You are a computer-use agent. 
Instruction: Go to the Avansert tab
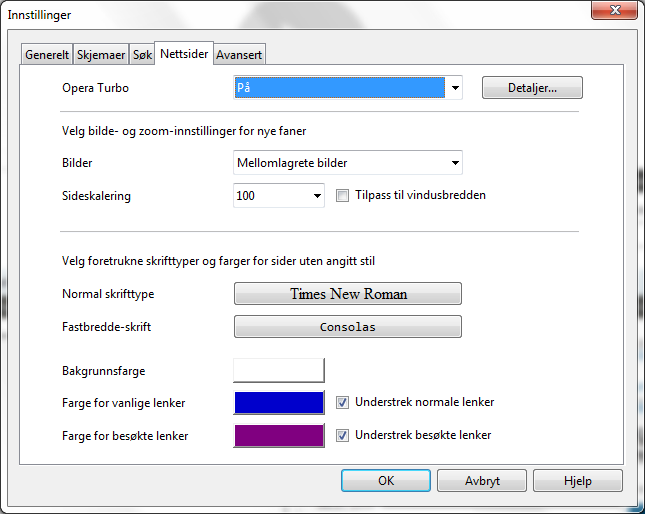click(240, 56)
